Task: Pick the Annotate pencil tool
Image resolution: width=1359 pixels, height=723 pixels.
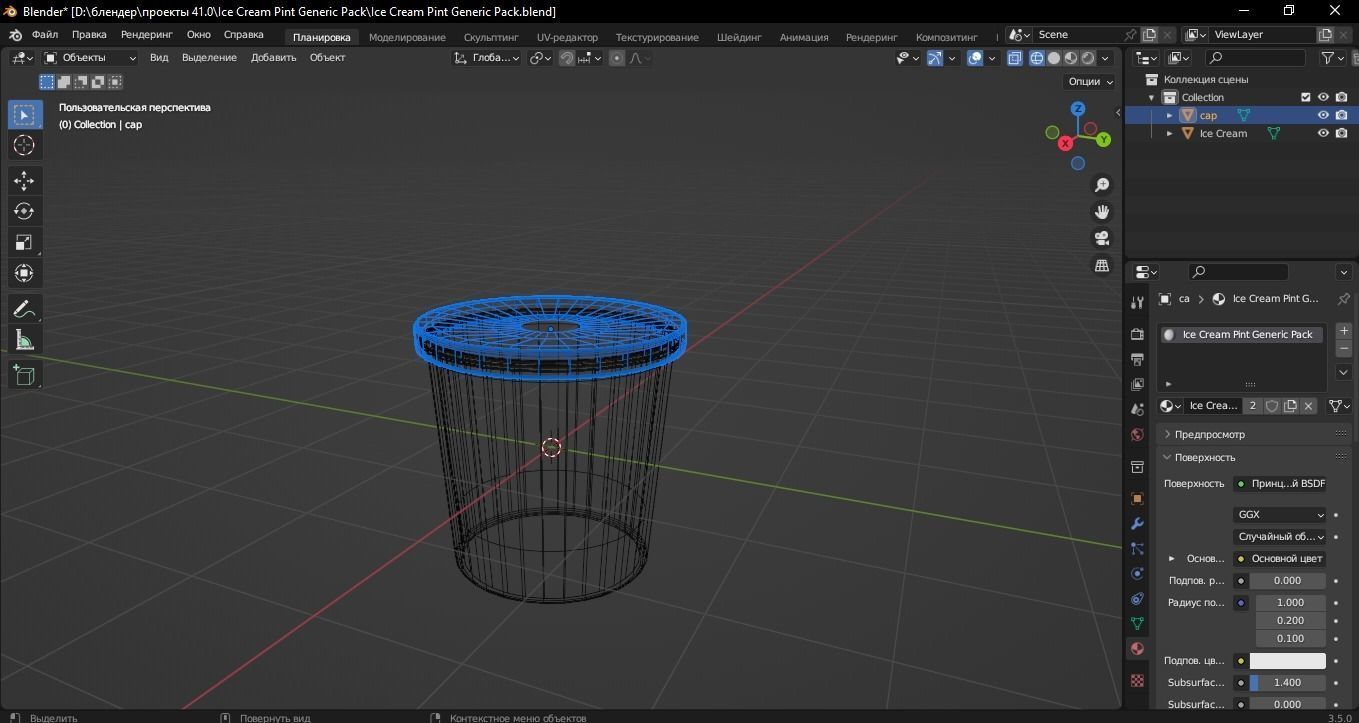Action: click(x=24, y=309)
